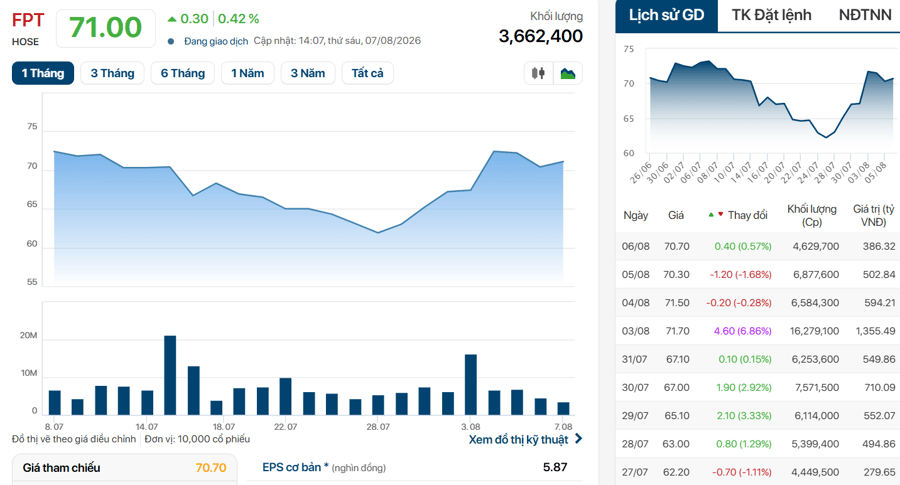Screen dimensions: 900x485
Task: Click the trading volume 3,662,400
Action: [x=541, y=36]
